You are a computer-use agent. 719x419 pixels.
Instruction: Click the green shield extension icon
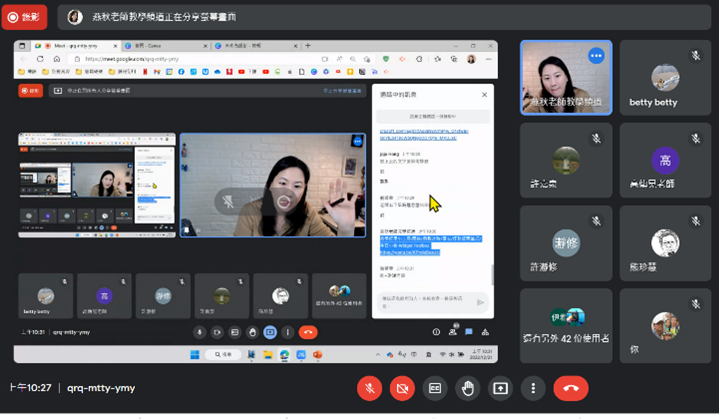tap(386, 59)
